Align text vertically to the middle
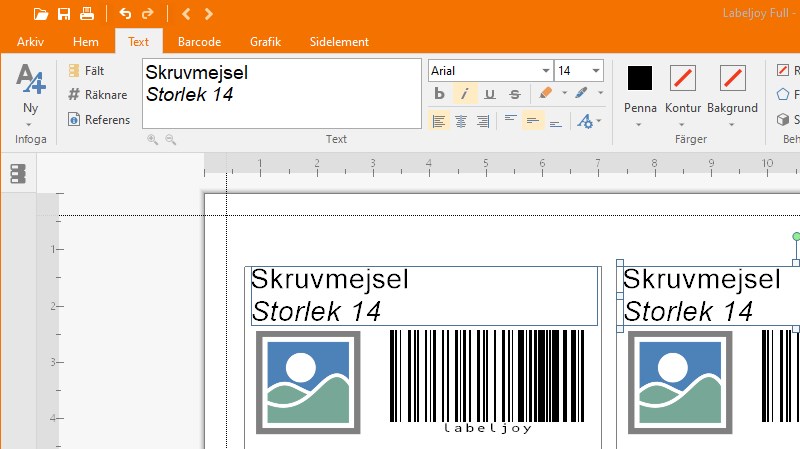The height and width of the screenshot is (449, 800). 533,121
